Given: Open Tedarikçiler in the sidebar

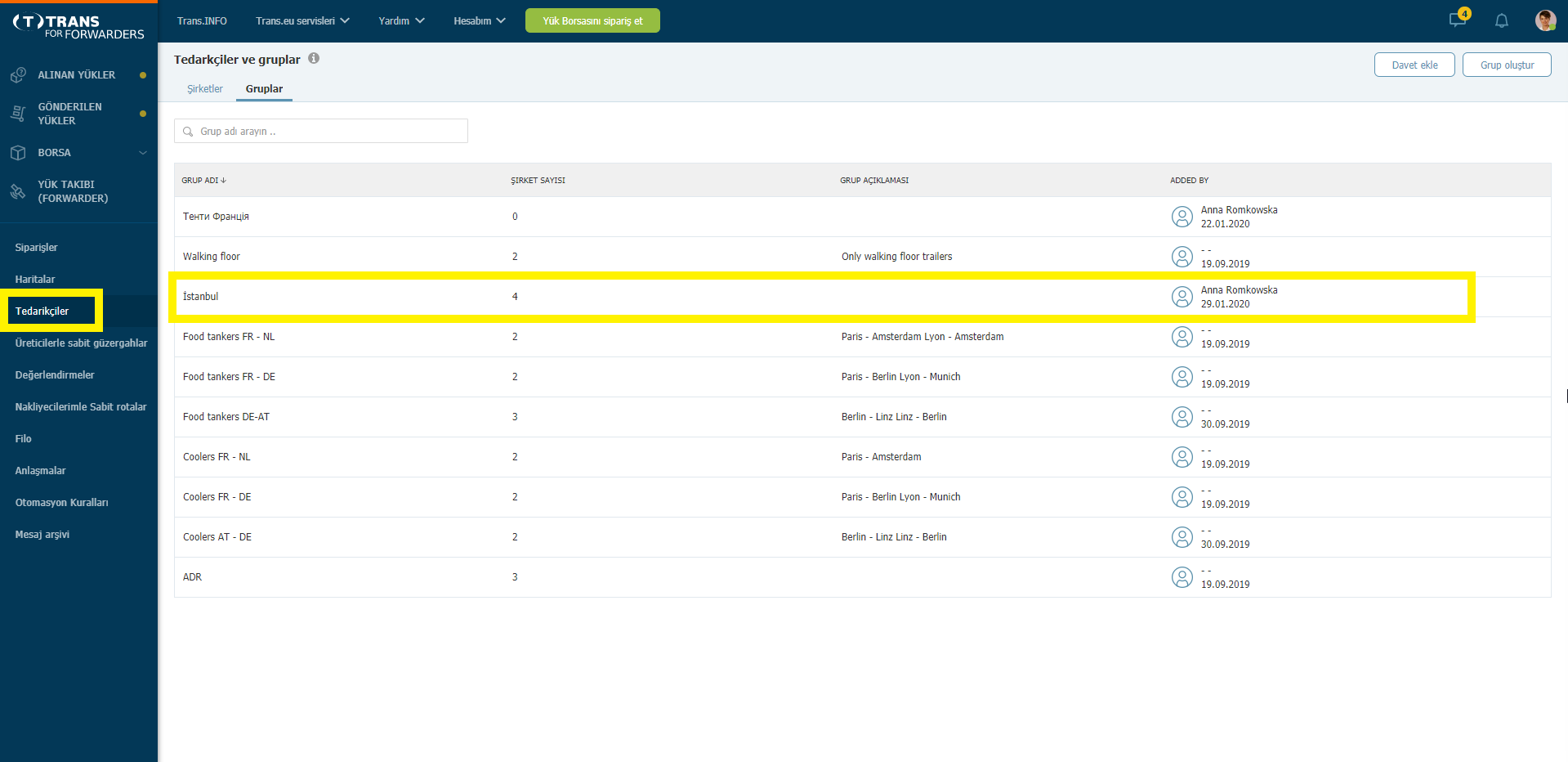Looking at the screenshot, I should tap(42, 312).
